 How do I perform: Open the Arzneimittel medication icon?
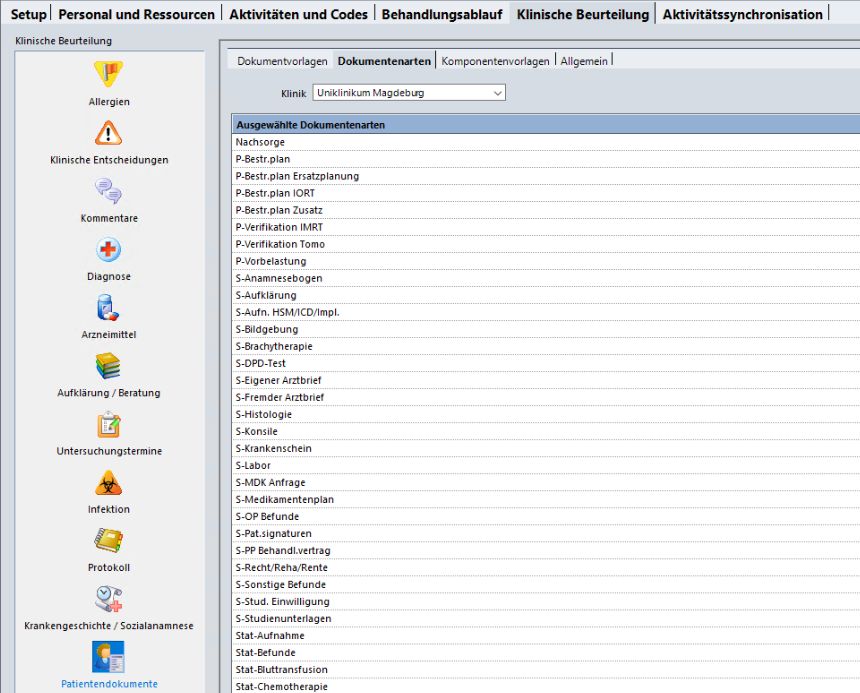[108, 308]
